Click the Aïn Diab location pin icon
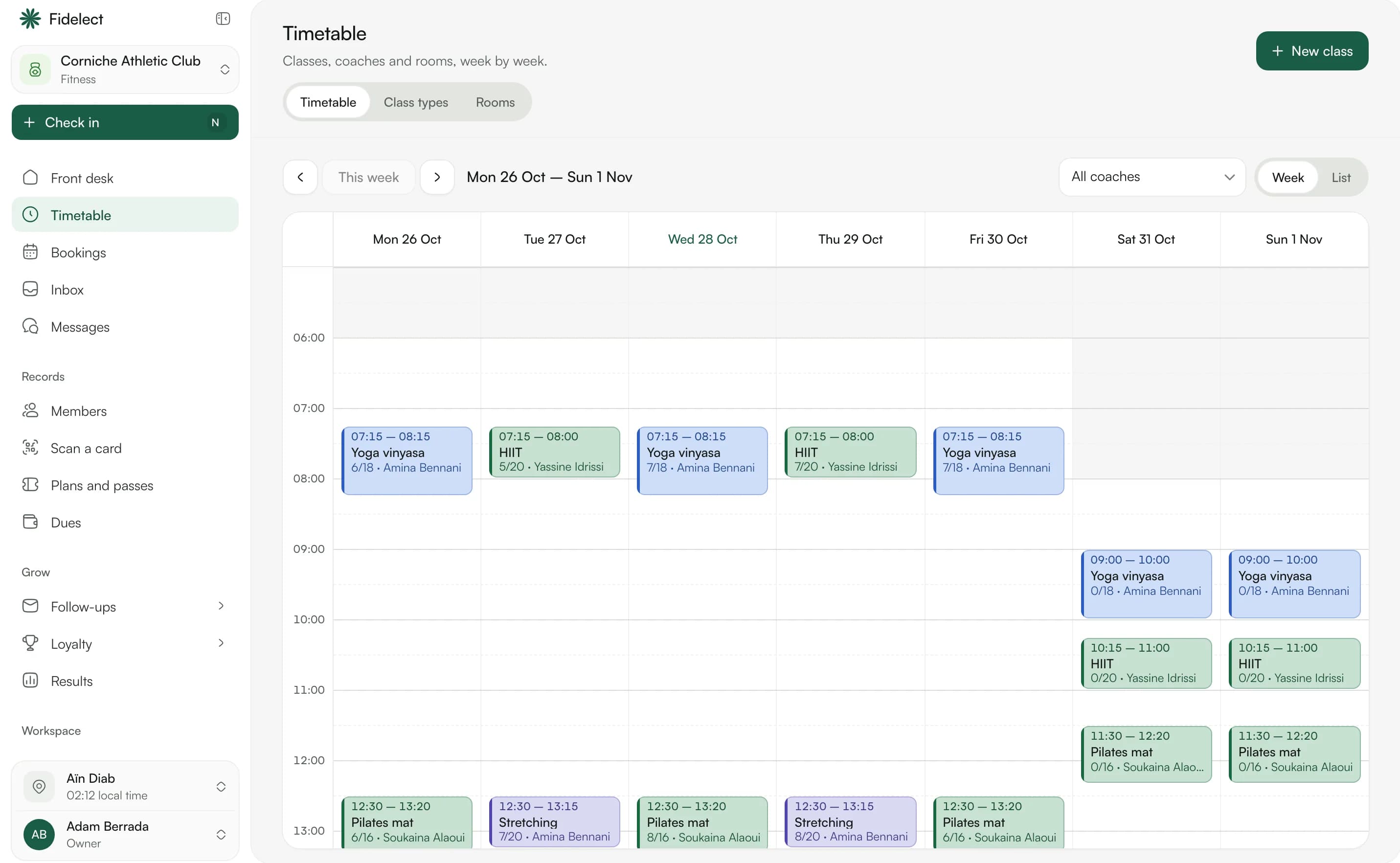The height and width of the screenshot is (863, 1400). 39,787
